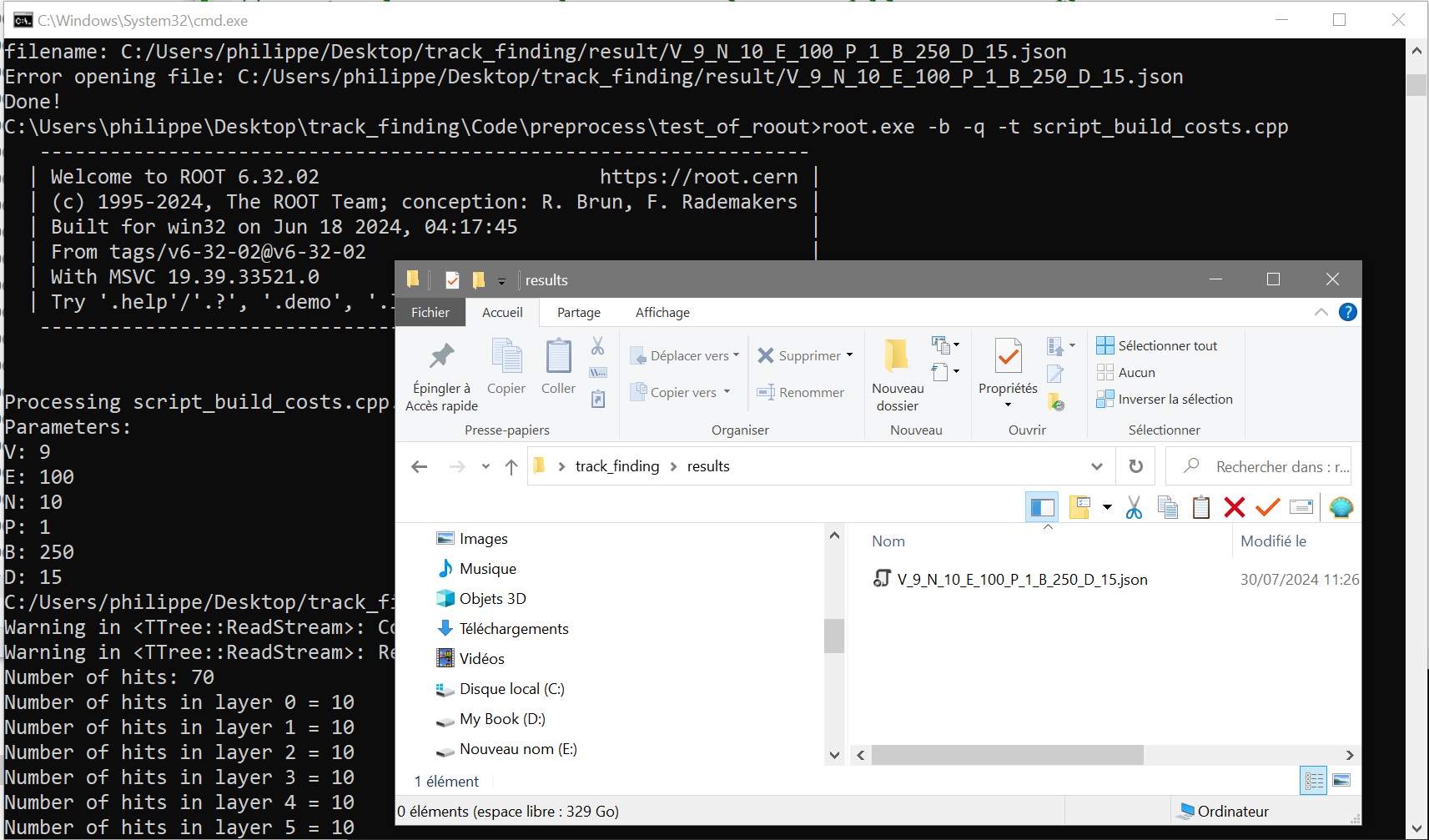The image size is (1429, 840).
Task: Click the red X delete icon in toolbar
Action: click(x=1234, y=507)
